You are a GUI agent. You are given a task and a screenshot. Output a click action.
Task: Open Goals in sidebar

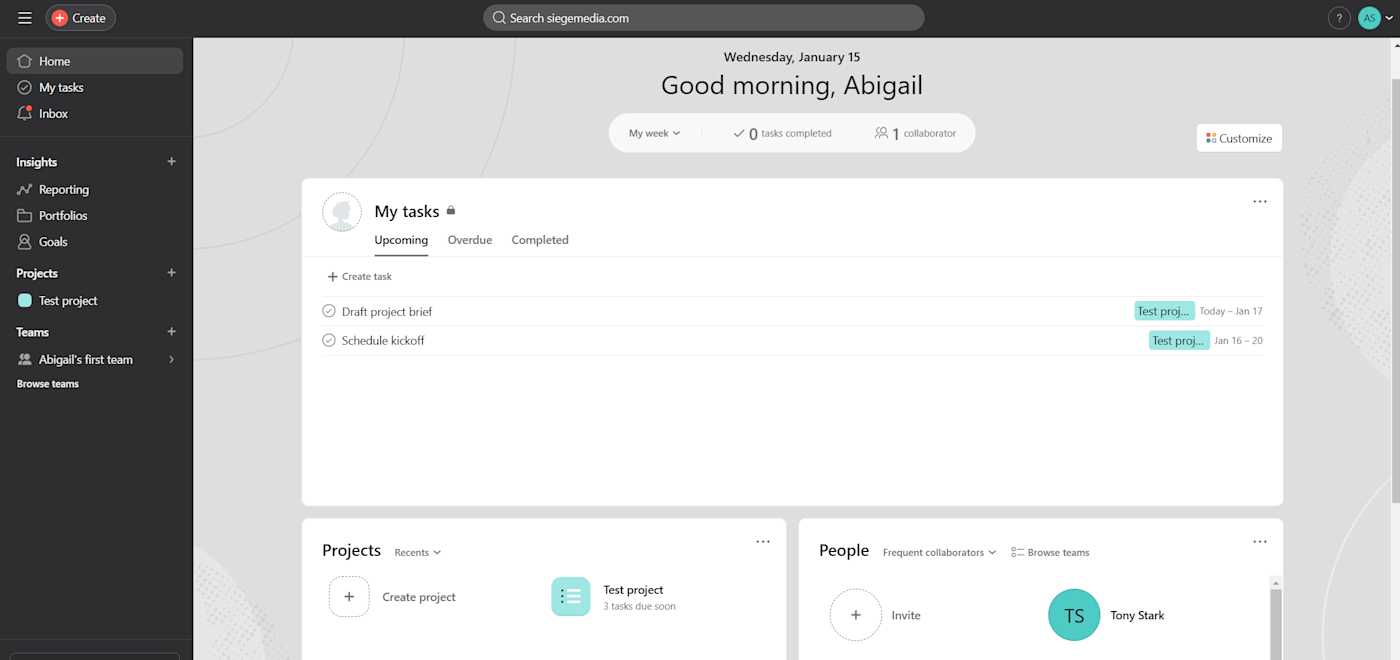(95, 241)
